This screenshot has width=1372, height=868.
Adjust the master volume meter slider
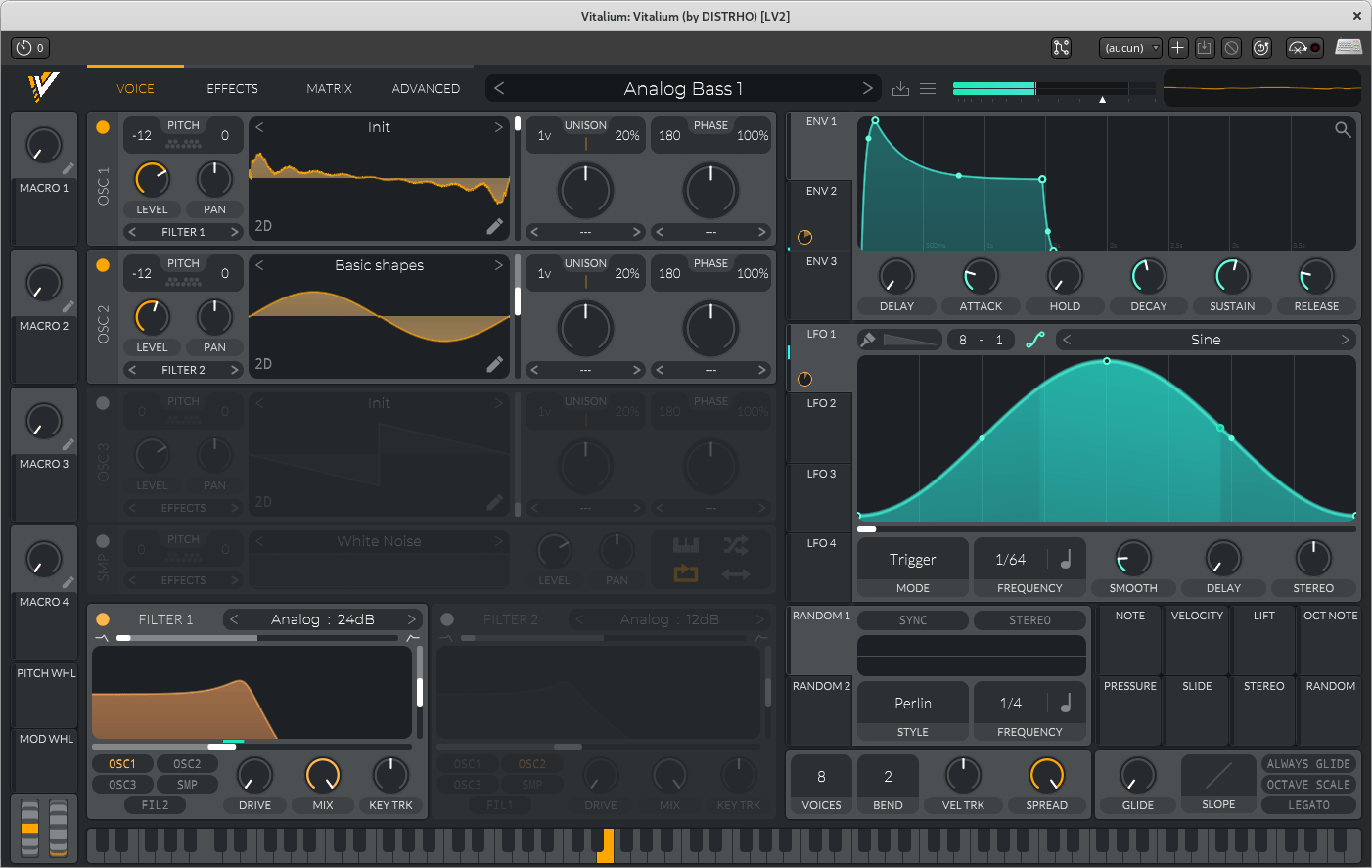(x=1053, y=89)
